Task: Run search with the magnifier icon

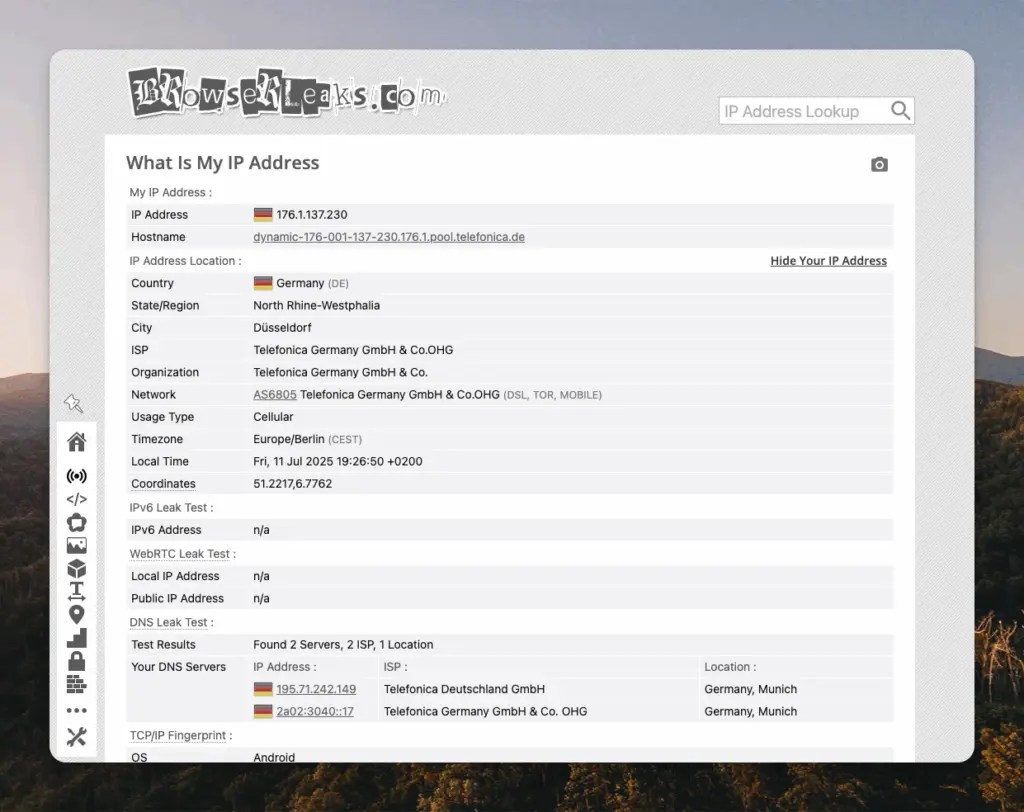Action: [899, 110]
